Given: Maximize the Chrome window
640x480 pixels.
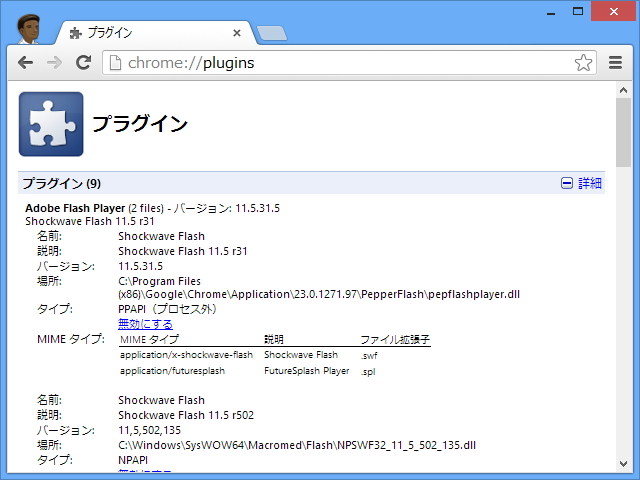Looking at the screenshot, I should 578,11.
